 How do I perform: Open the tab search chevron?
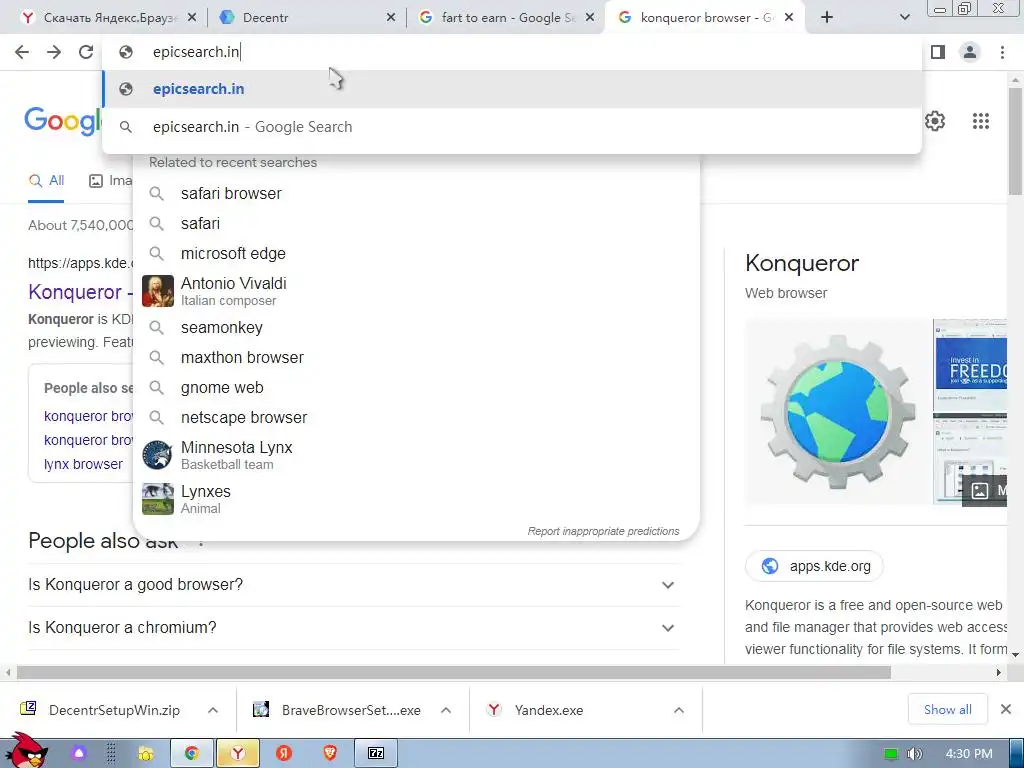coord(904,18)
